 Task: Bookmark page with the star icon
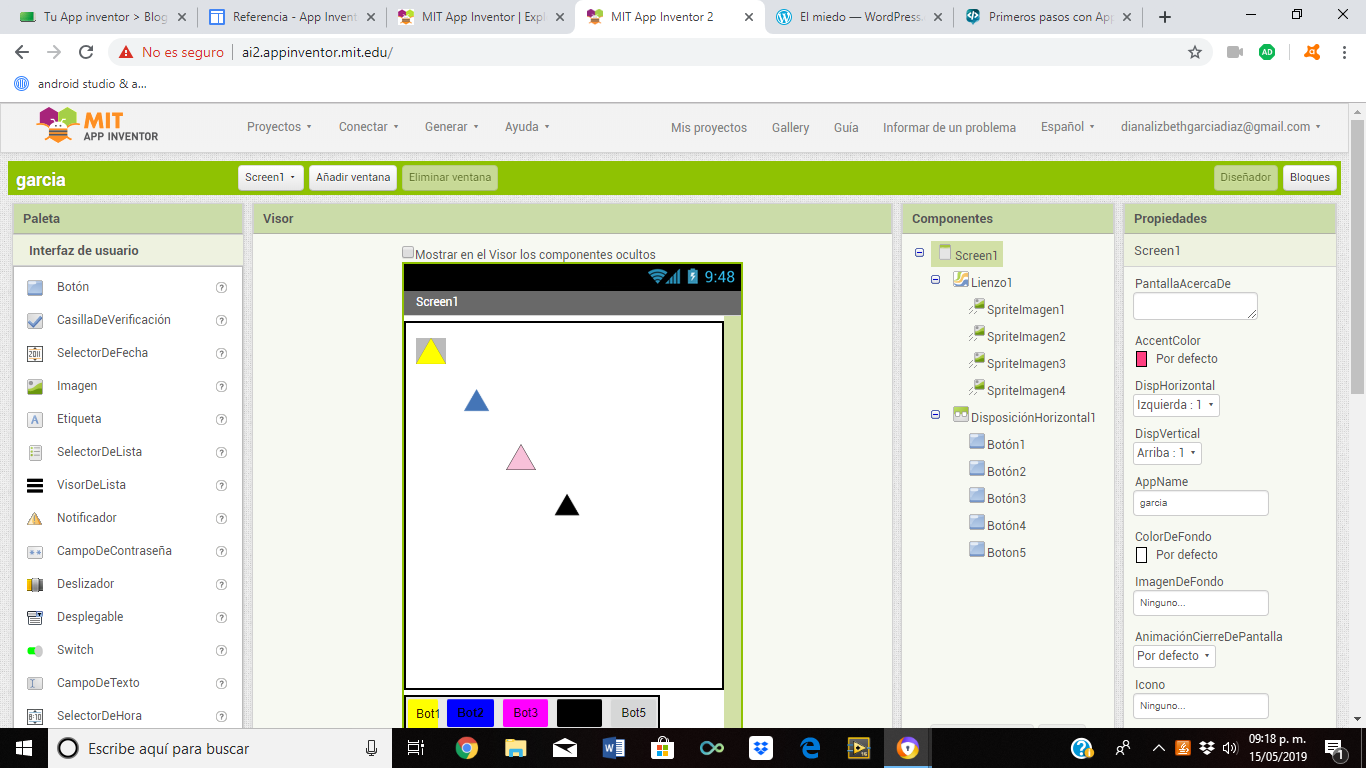pos(1194,52)
